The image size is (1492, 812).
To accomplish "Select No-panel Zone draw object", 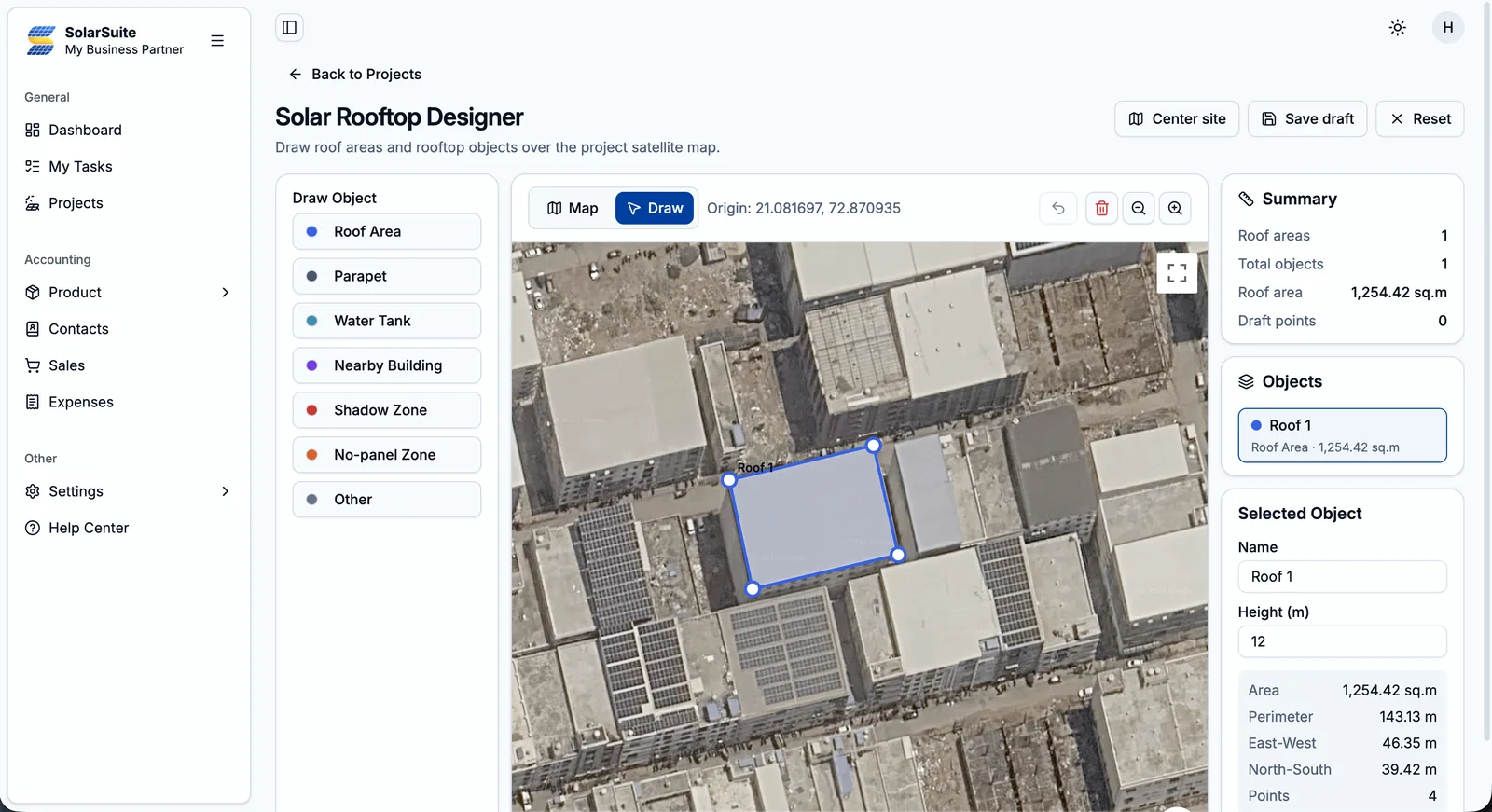I will (x=387, y=455).
